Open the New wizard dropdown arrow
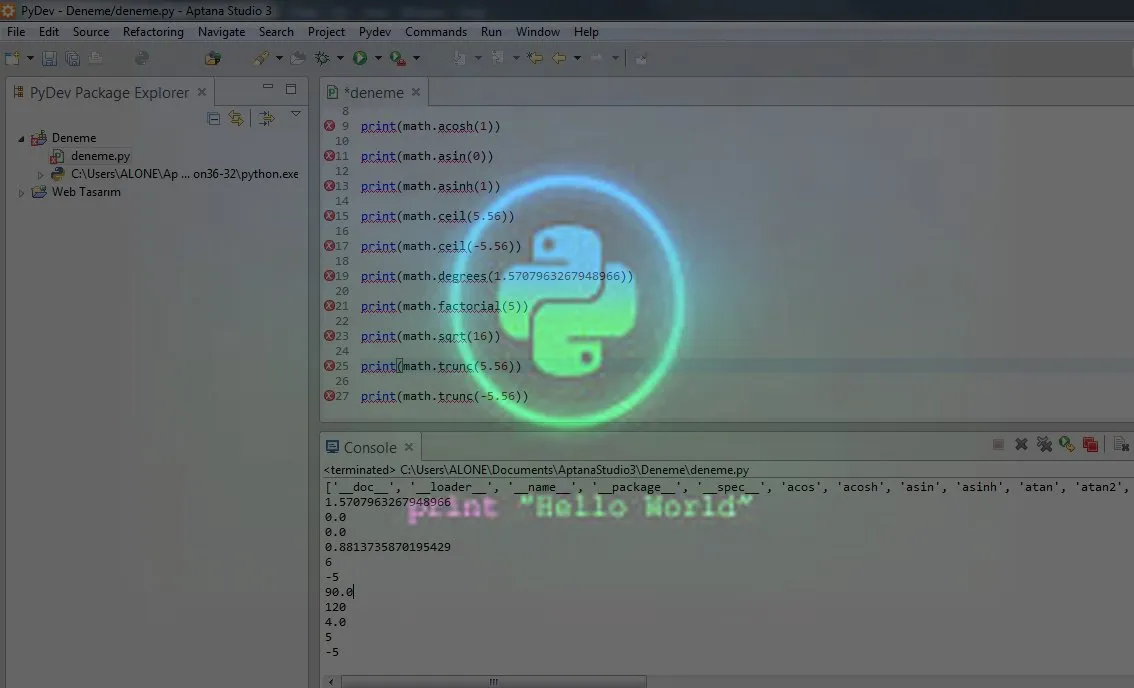 coord(30,59)
